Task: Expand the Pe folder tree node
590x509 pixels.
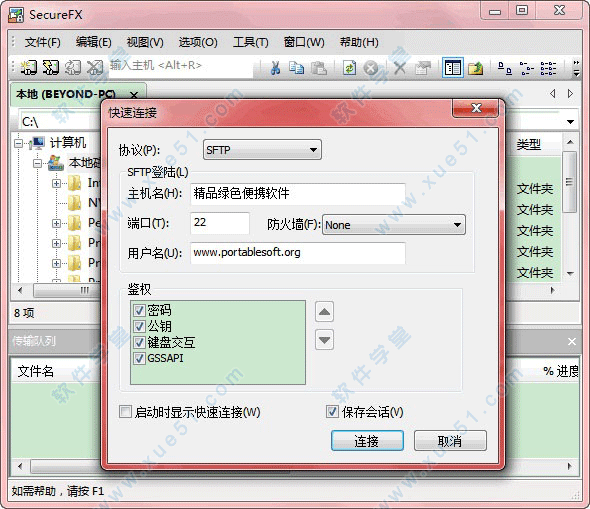Action: 56,223
